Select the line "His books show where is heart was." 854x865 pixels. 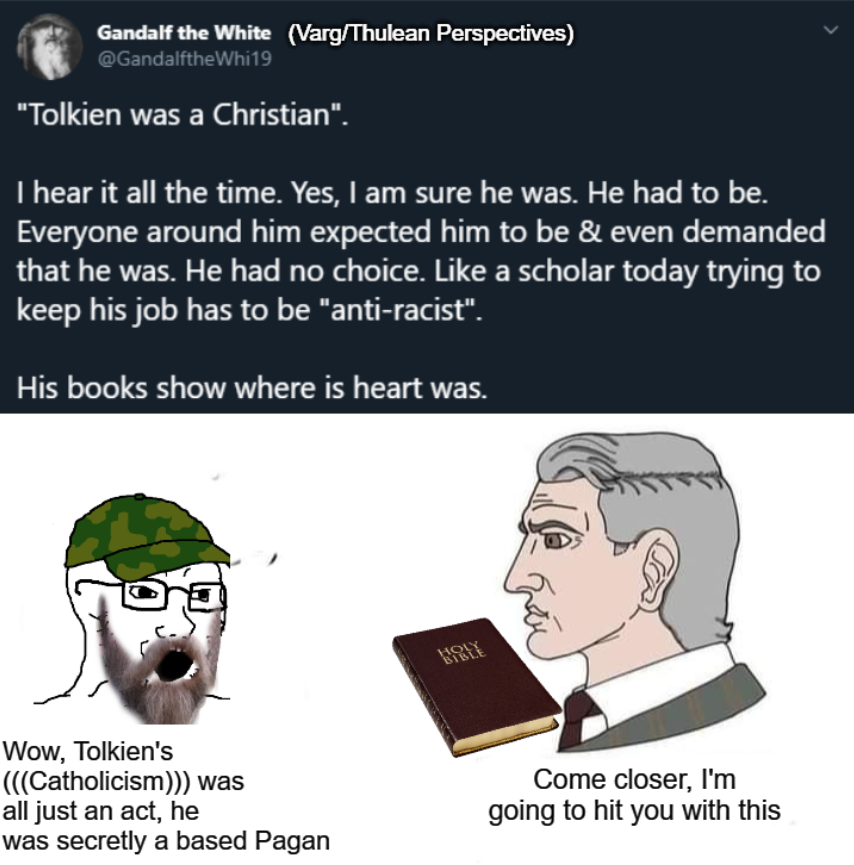pyautogui.click(x=252, y=388)
